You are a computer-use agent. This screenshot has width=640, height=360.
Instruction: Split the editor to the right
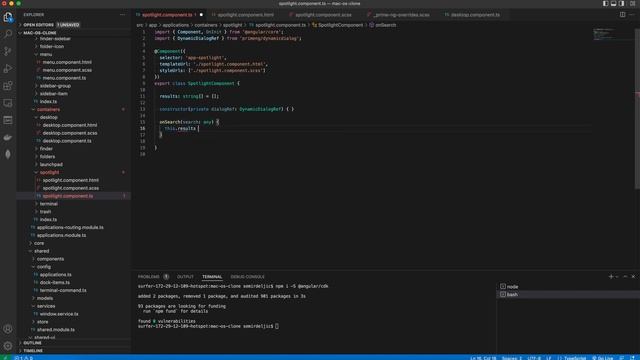click(x=622, y=15)
